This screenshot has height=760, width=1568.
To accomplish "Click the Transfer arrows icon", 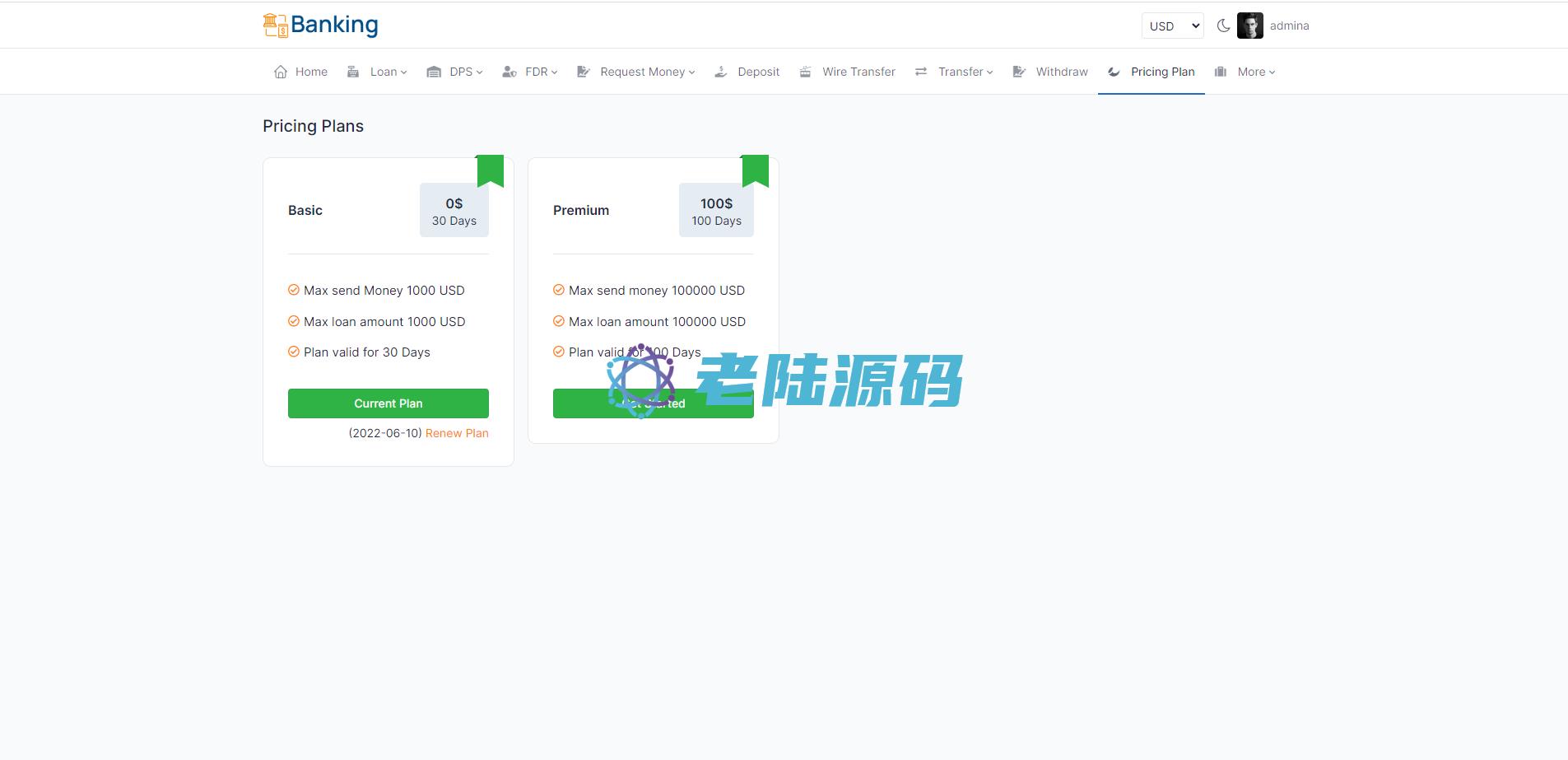I will (921, 72).
